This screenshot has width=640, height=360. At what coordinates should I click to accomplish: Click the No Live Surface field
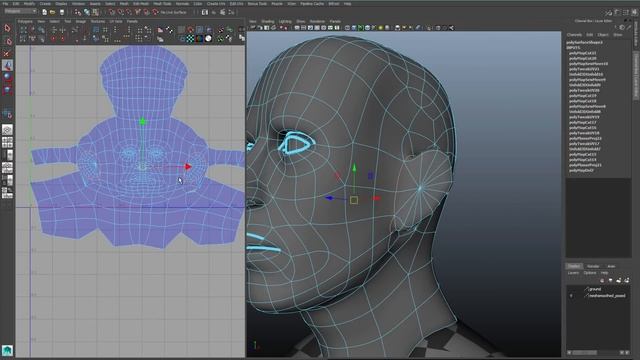174,12
